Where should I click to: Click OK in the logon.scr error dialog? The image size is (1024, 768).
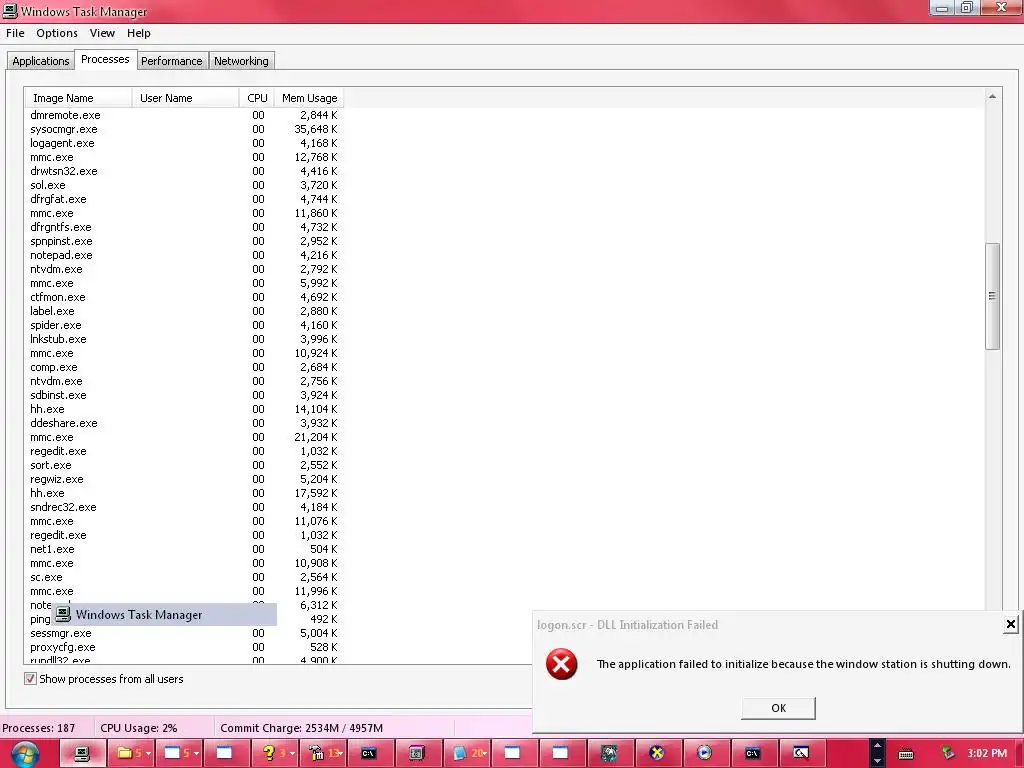(x=778, y=708)
